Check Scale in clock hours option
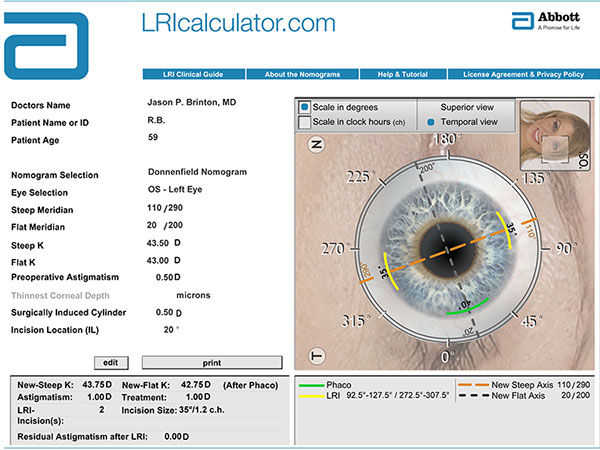Image resolution: width=600 pixels, height=450 pixels. (x=307, y=122)
